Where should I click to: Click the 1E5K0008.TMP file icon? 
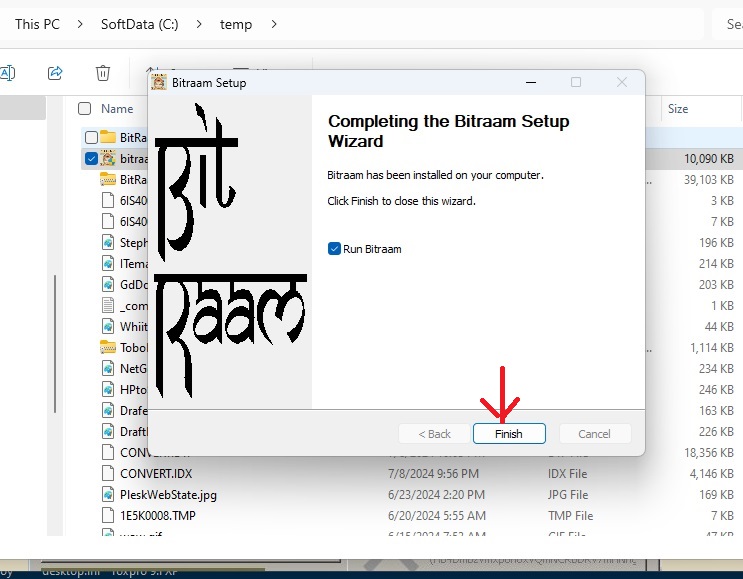tap(108, 516)
